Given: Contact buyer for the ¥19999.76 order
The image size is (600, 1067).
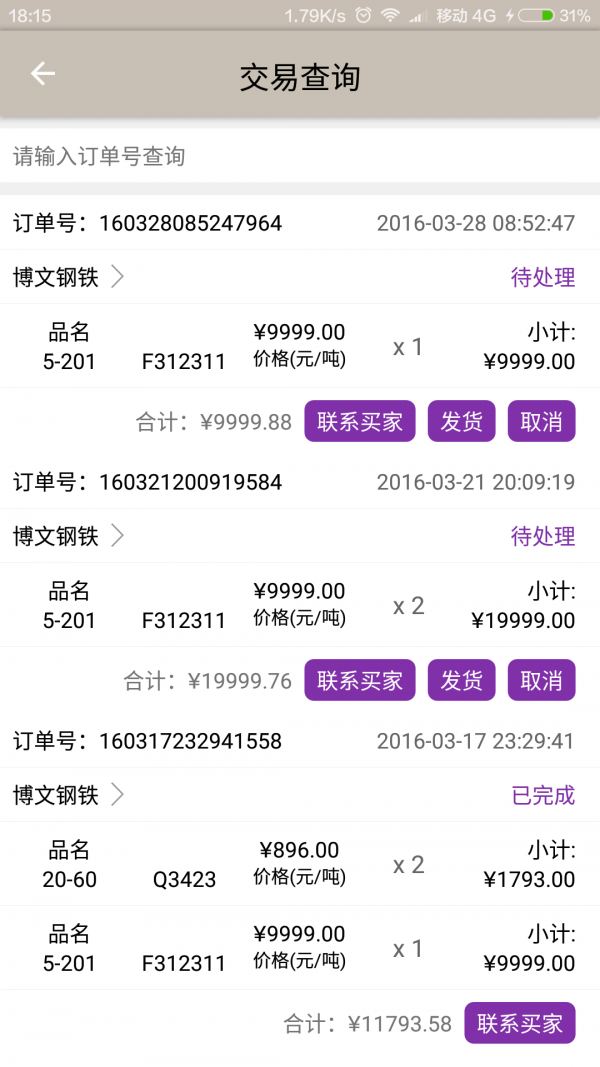Looking at the screenshot, I should coord(360,681).
